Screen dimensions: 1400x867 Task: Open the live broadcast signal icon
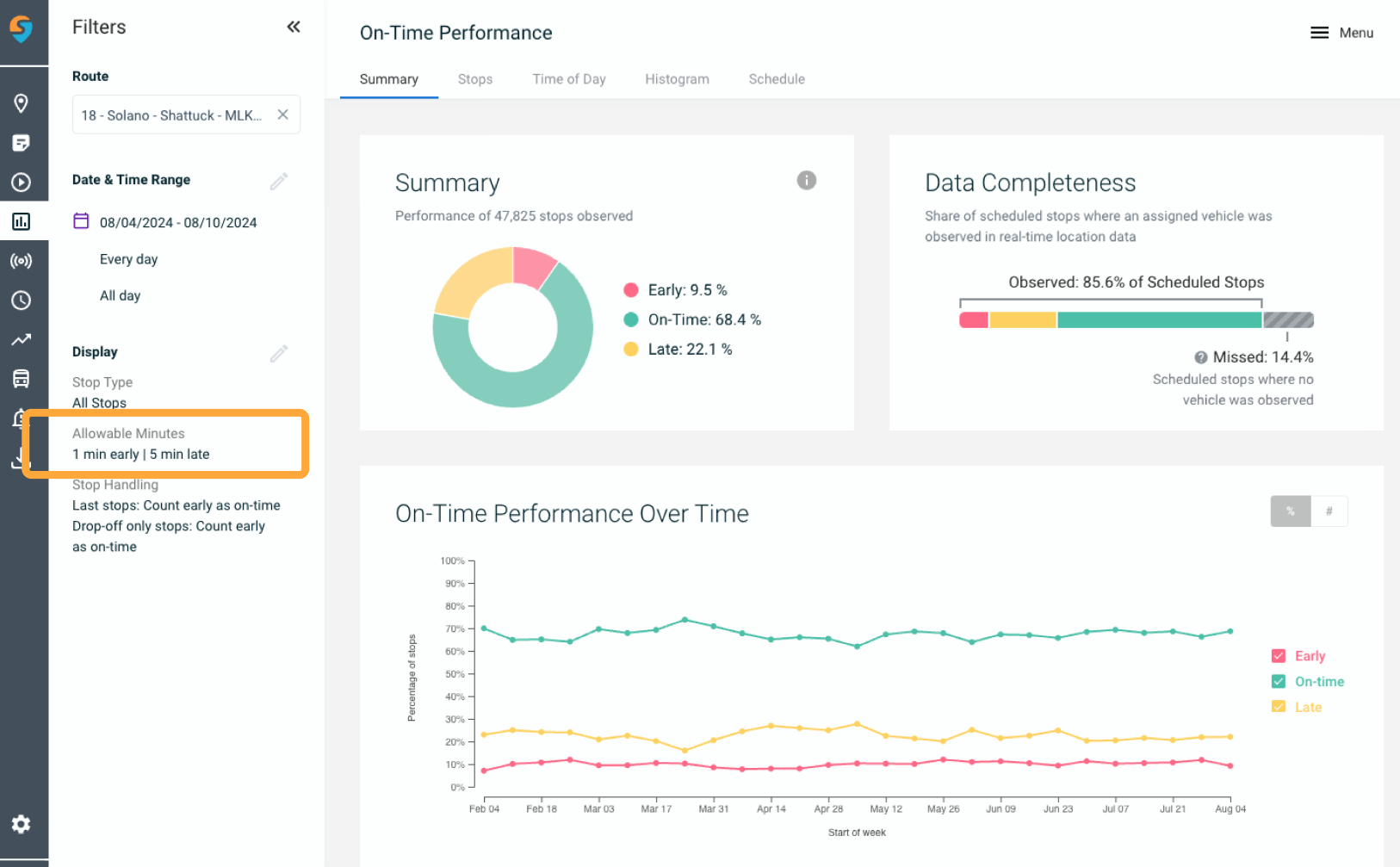click(x=22, y=261)
